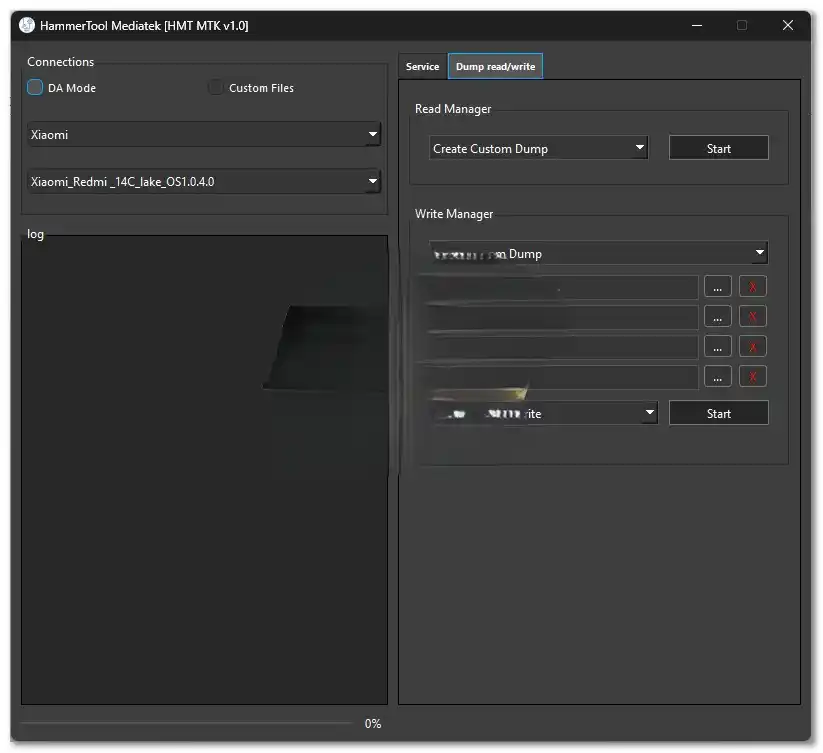Click the third Write Manager file path field
The image size is (823, 753).
pos(563,347)
